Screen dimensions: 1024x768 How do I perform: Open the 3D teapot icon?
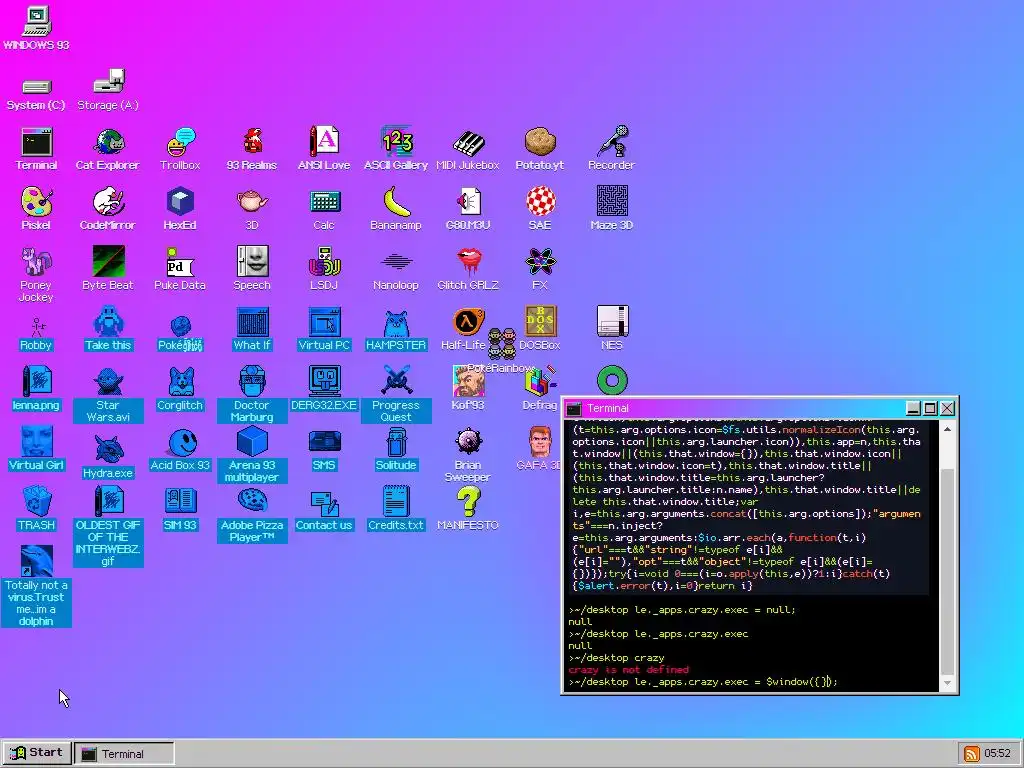252,209
